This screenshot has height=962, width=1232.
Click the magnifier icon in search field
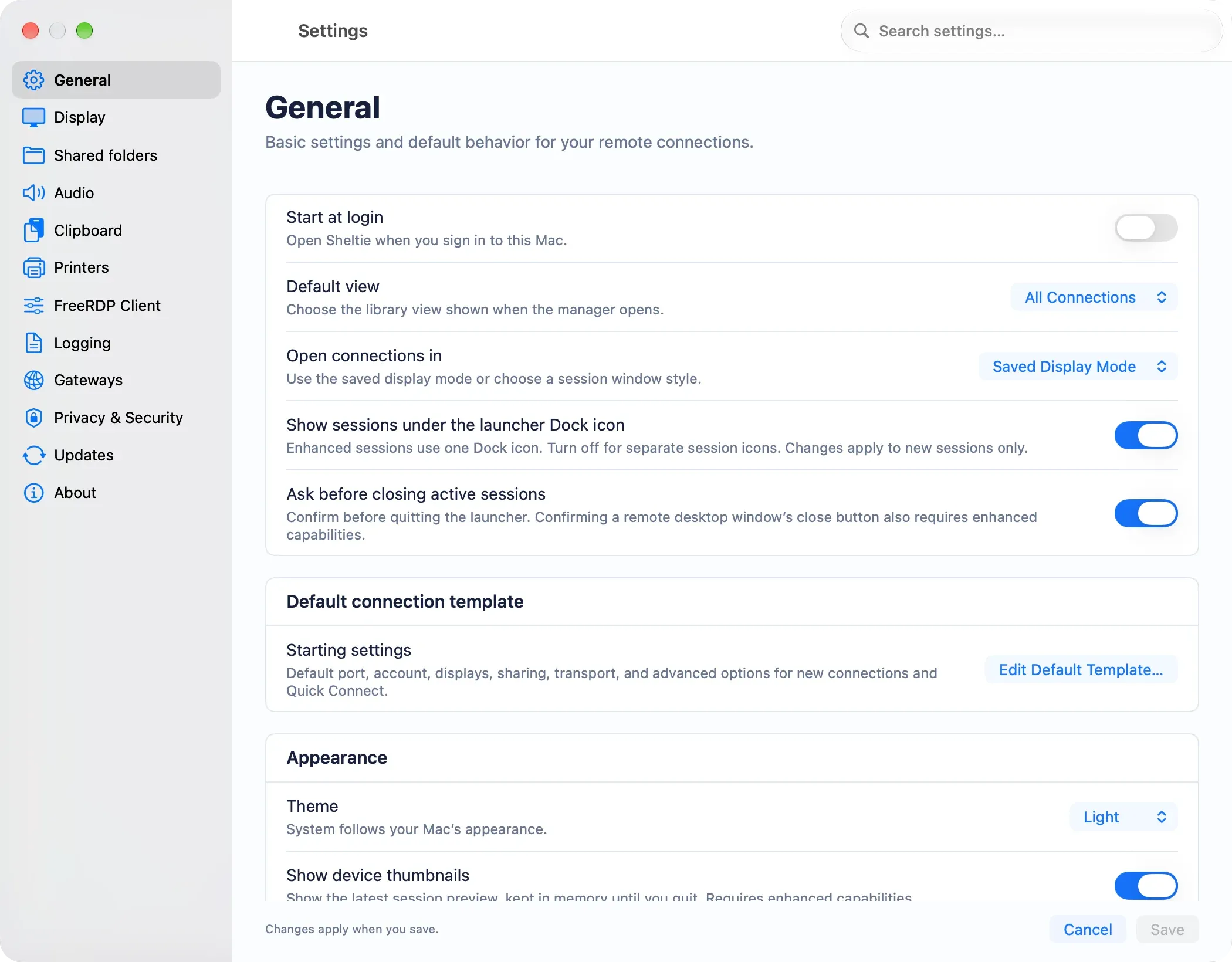pyautogui.click(x=861, y=31)
